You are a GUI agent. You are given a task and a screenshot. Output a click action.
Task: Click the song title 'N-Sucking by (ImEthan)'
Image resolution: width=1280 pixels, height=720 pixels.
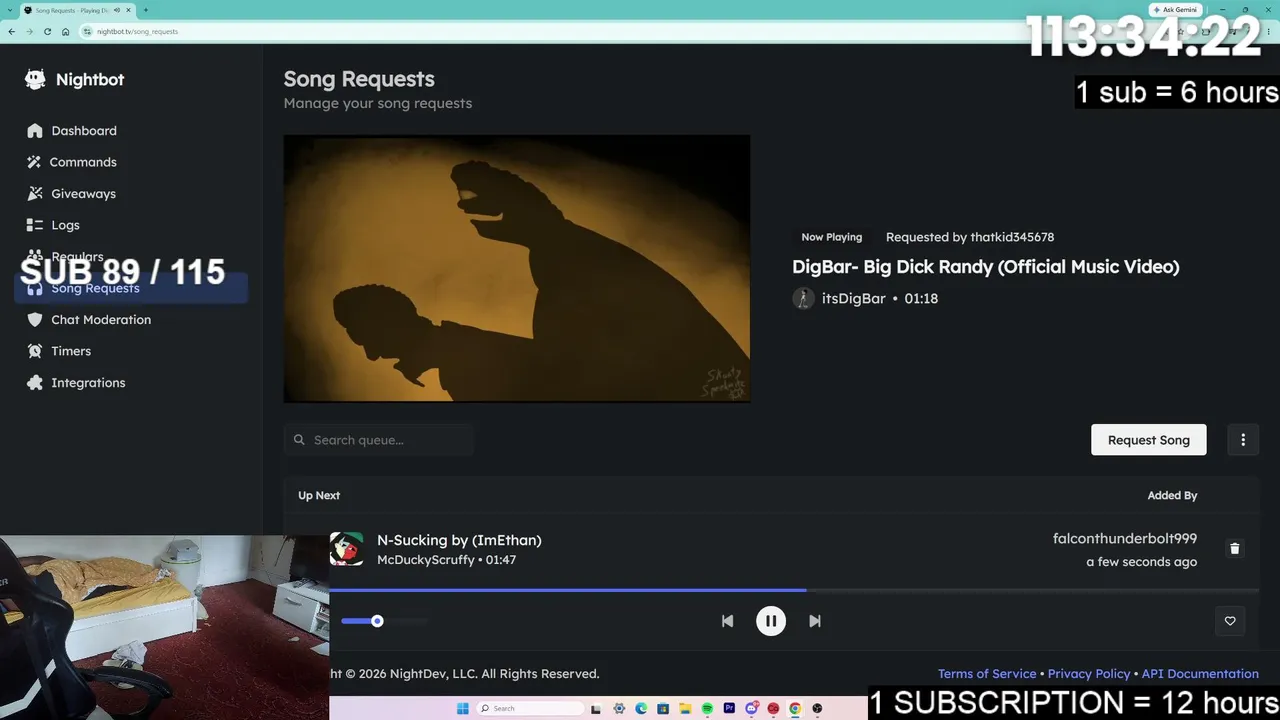[459, 540]
